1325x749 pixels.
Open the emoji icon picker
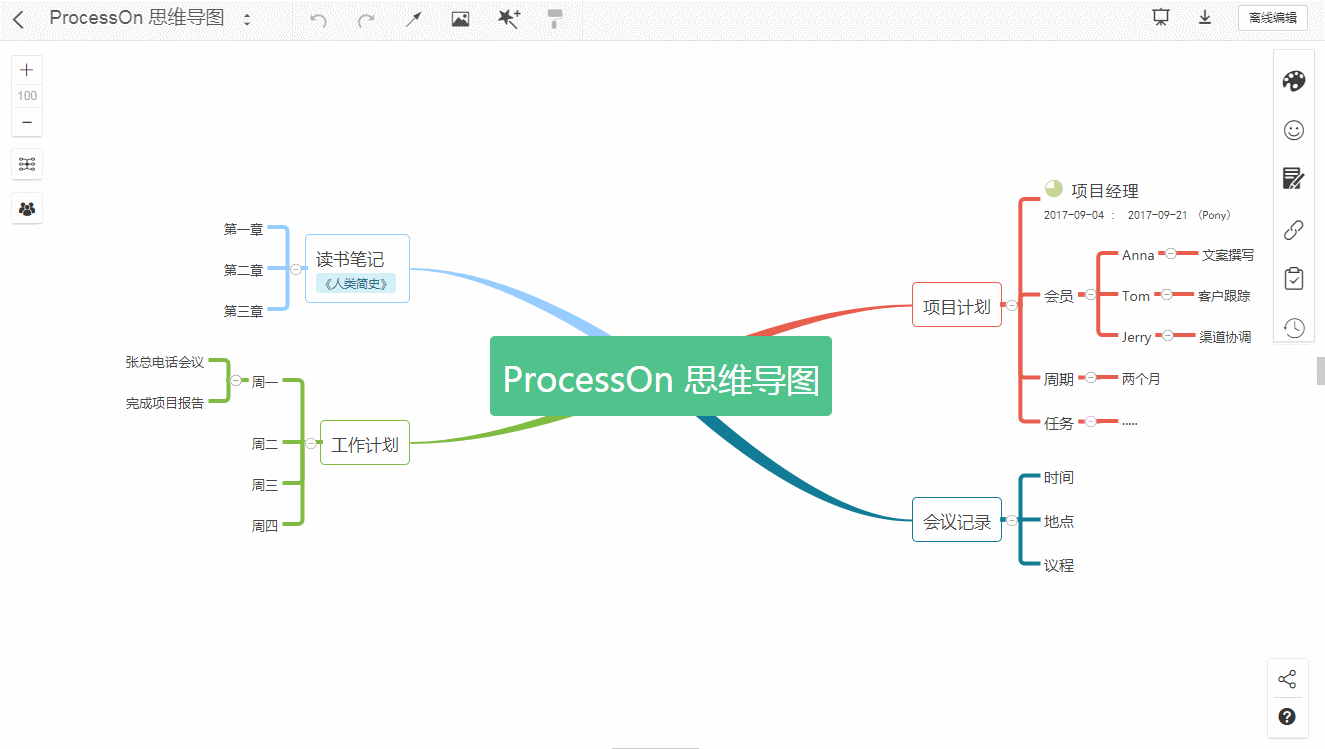(x=1294, y=130)
